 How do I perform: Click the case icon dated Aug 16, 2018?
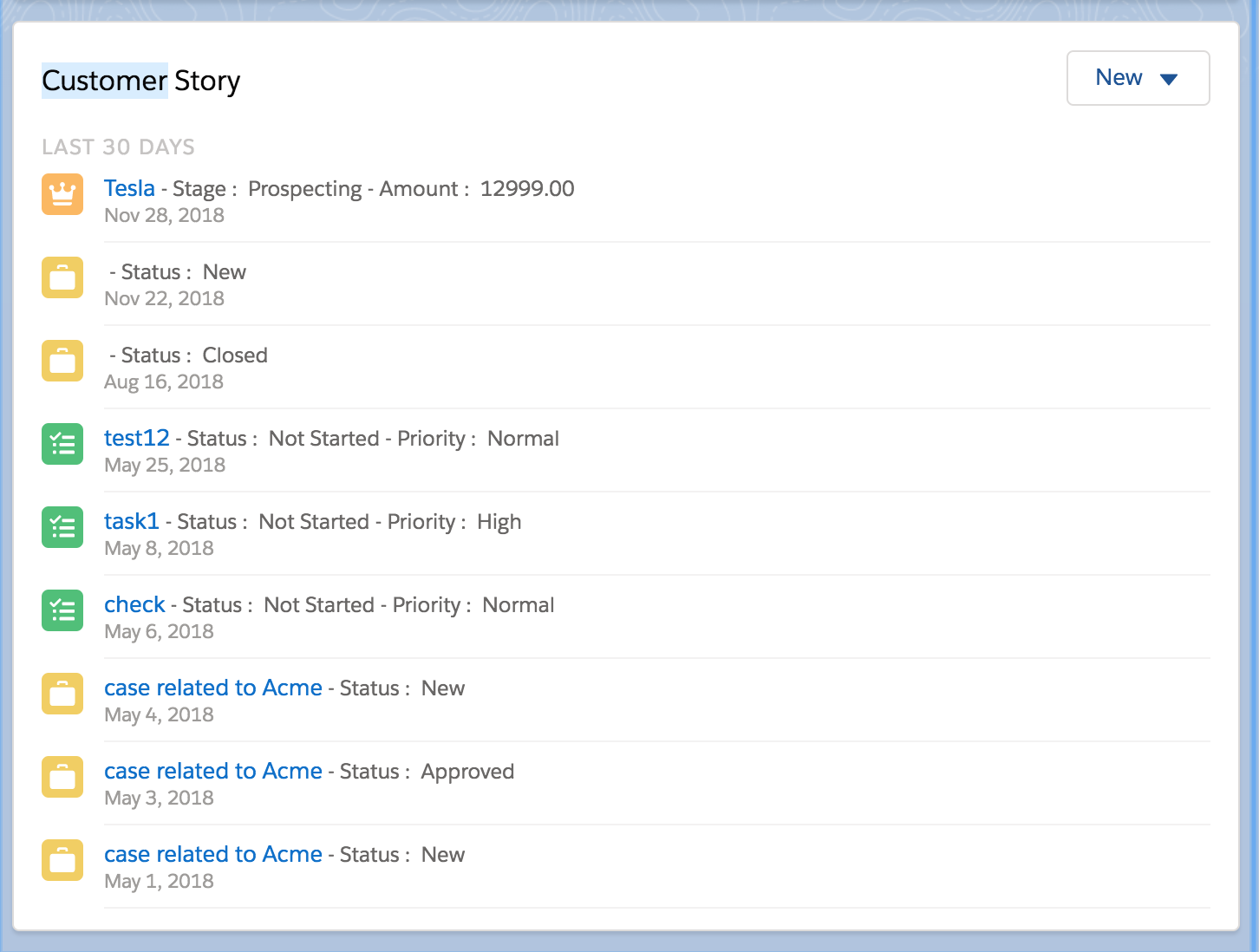(x=62, y=361)
